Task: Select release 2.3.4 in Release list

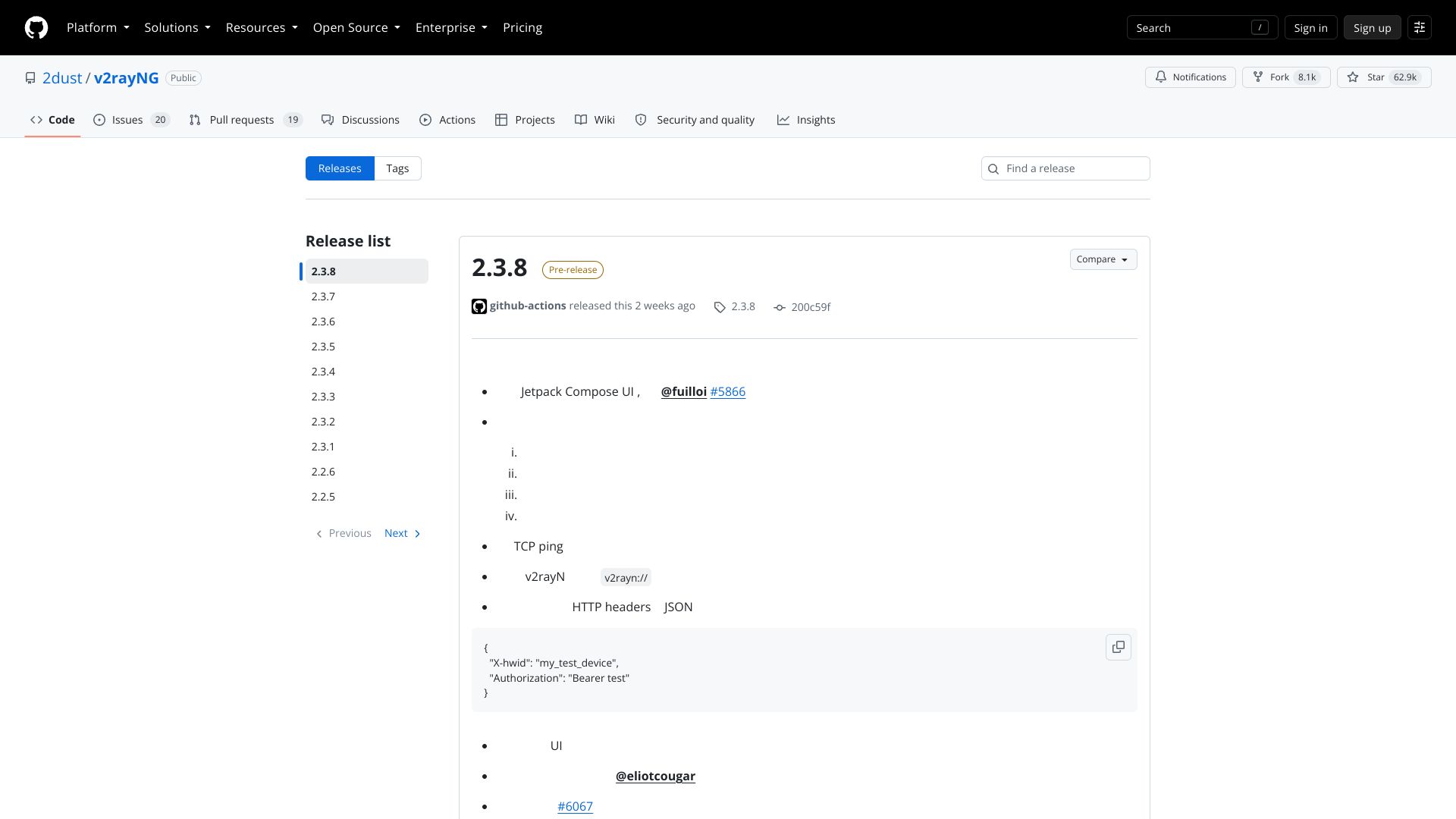Action: pyautogui.click(x=367, y=372)
